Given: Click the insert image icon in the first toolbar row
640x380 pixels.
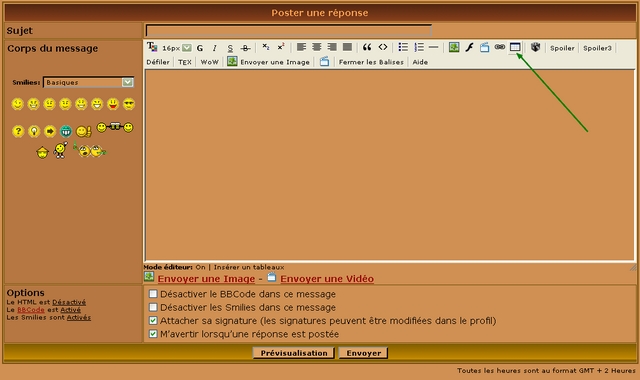Looking at the screenshot, I should 454,47.
